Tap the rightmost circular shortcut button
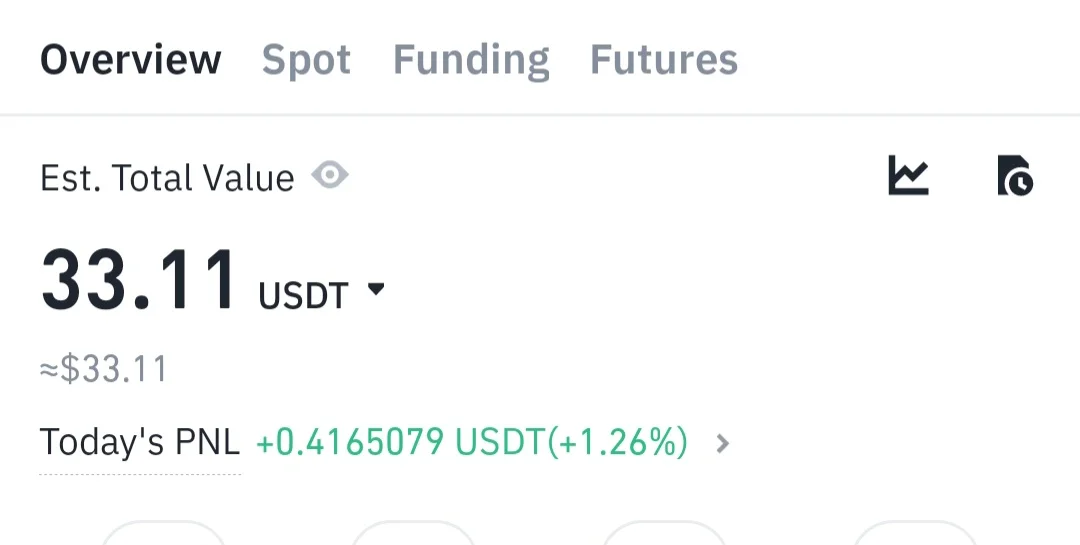The height and width of the screenshot is (545, 1080). pyautogui.click(x=914, y=533)
